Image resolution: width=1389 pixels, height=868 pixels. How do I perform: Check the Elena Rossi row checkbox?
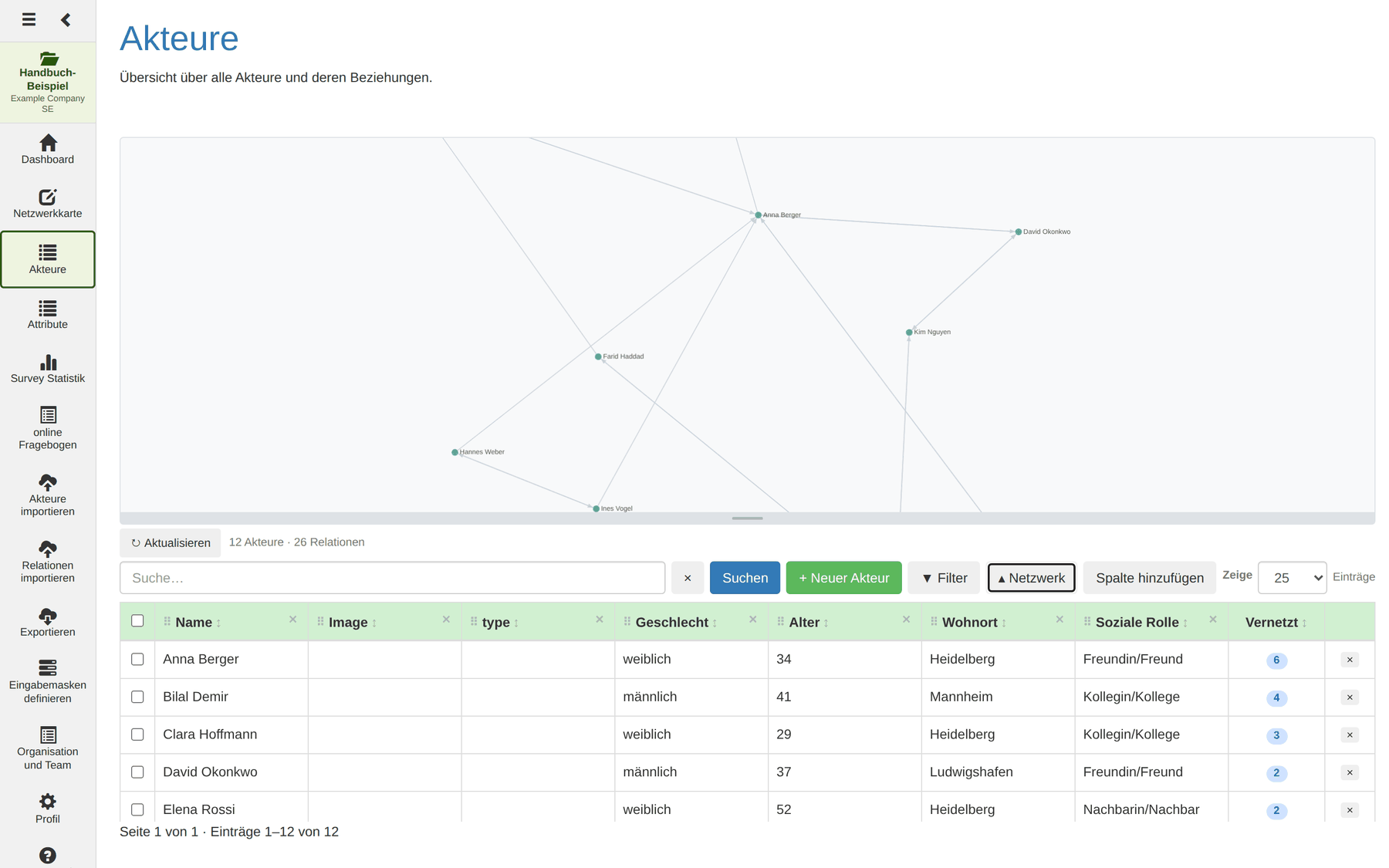[137, 809]
